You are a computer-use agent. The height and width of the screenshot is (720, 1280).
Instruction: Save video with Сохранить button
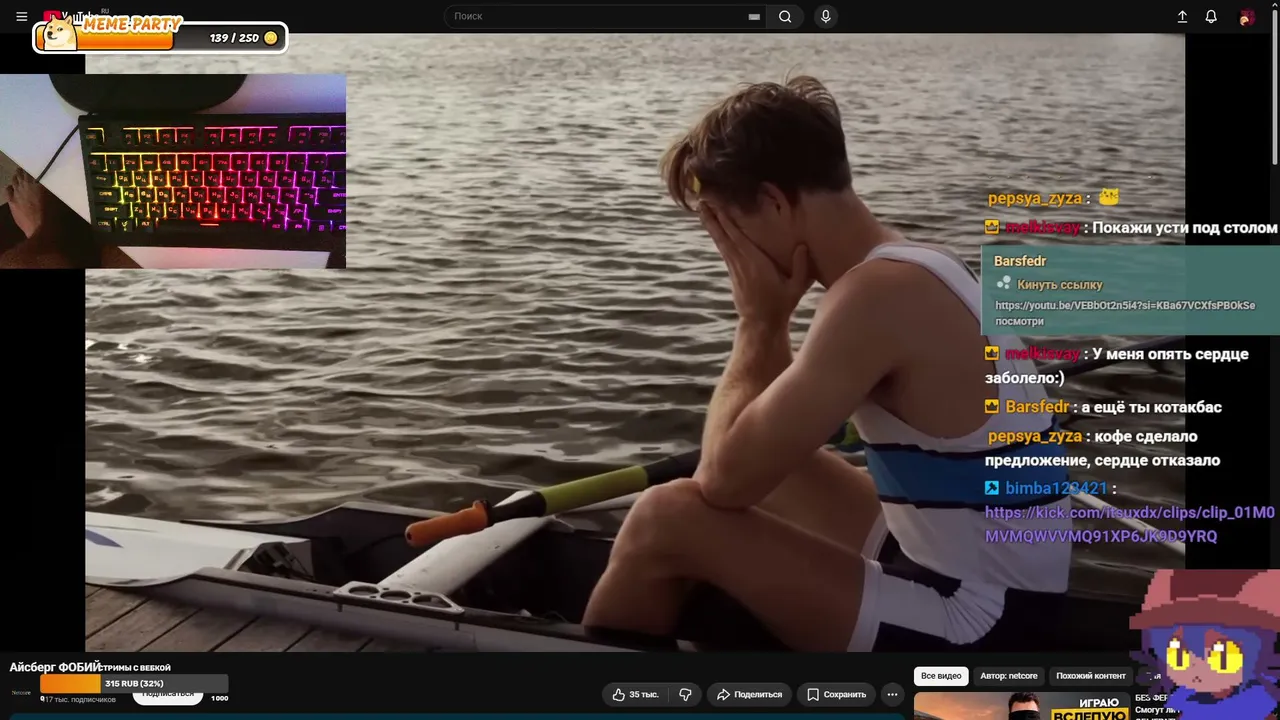[837, 694]
